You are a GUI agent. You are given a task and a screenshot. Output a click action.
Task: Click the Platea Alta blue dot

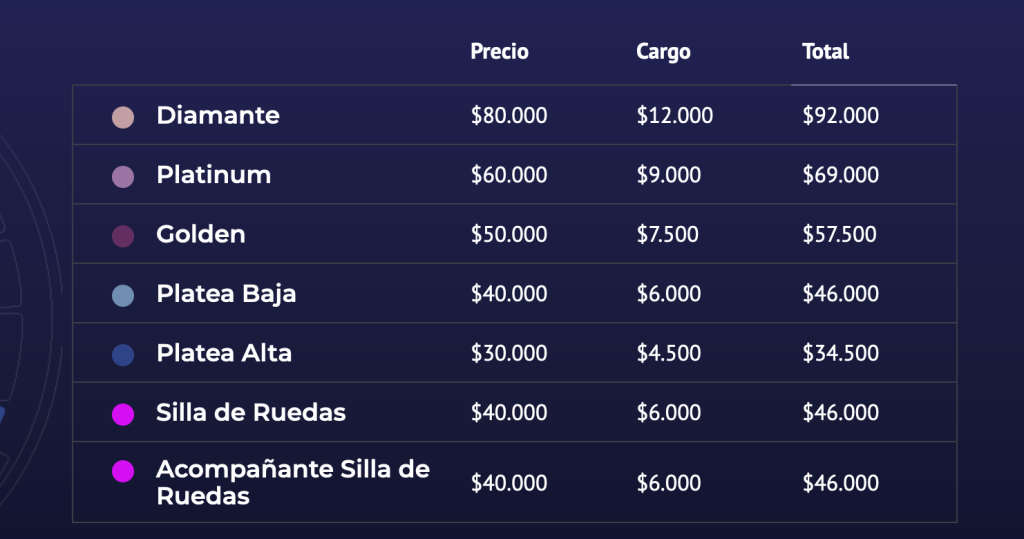tap(123, 355)
